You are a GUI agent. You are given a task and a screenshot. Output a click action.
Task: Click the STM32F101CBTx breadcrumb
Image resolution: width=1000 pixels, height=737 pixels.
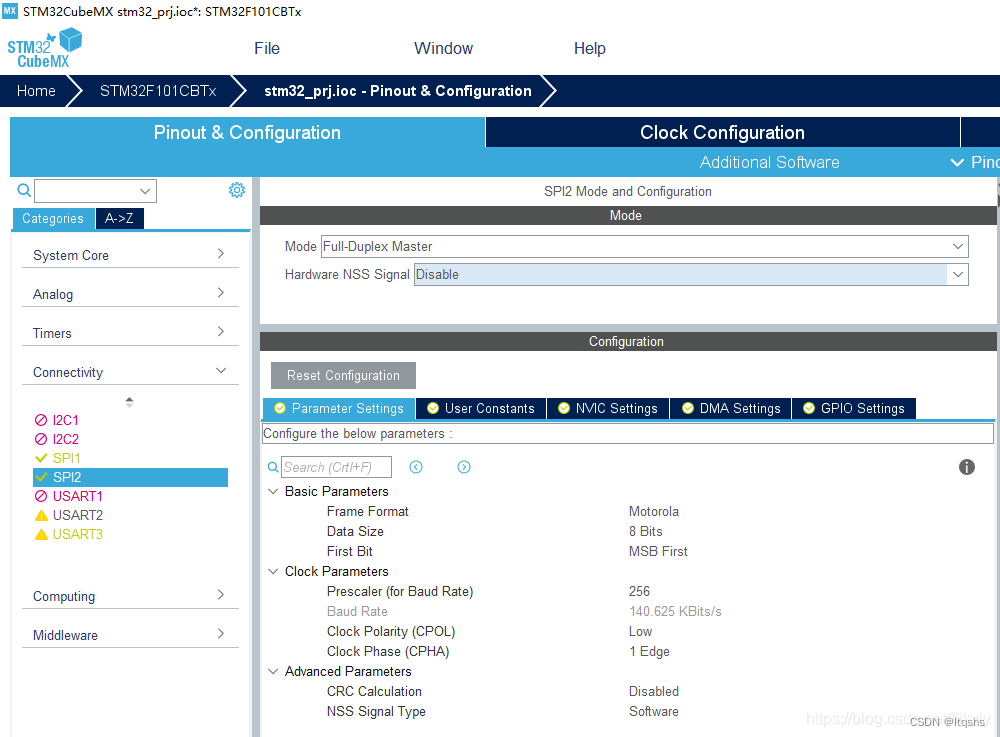(x=158, y=91)
